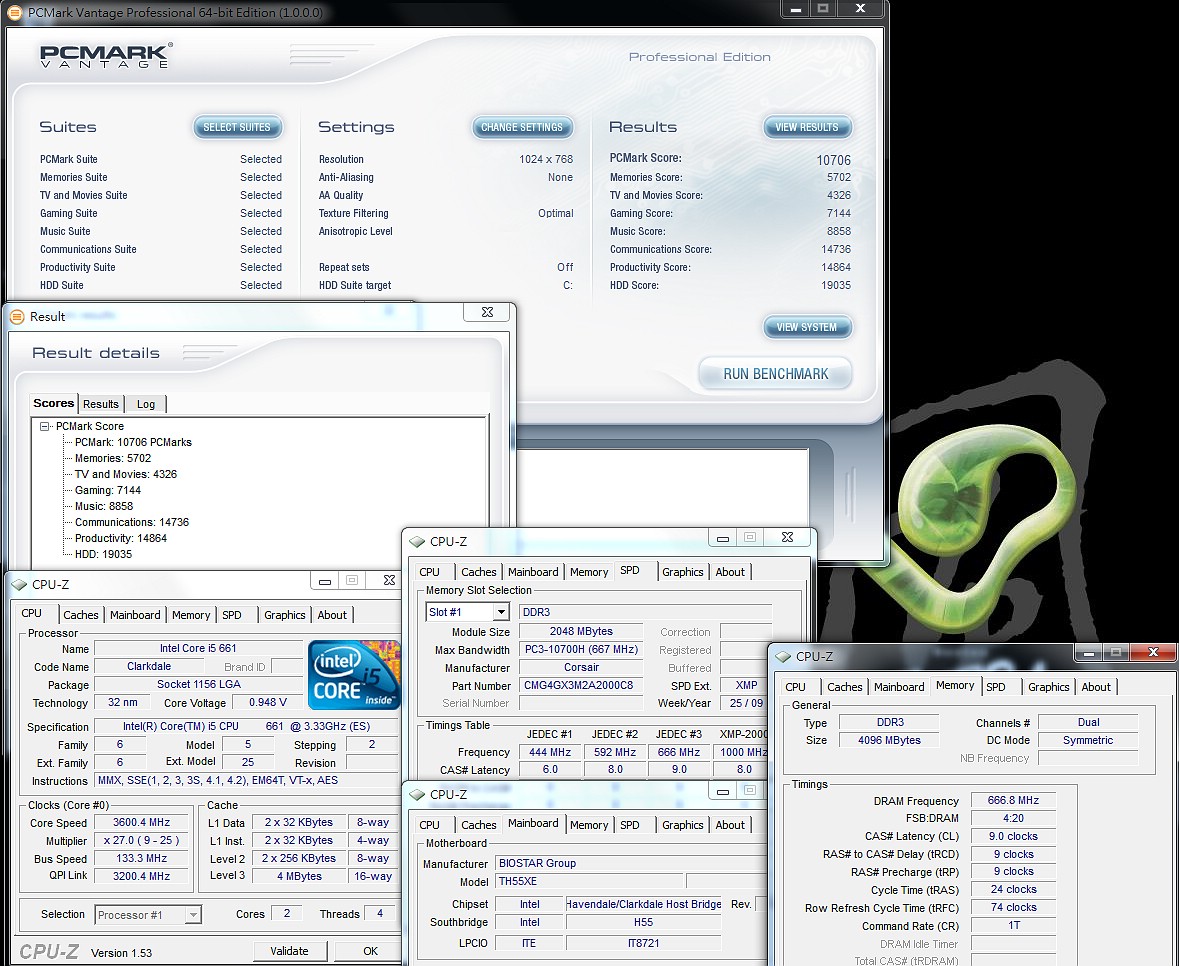Click title icon of CPU-Z window showing Memory Slot Selection

coord(417,542)
